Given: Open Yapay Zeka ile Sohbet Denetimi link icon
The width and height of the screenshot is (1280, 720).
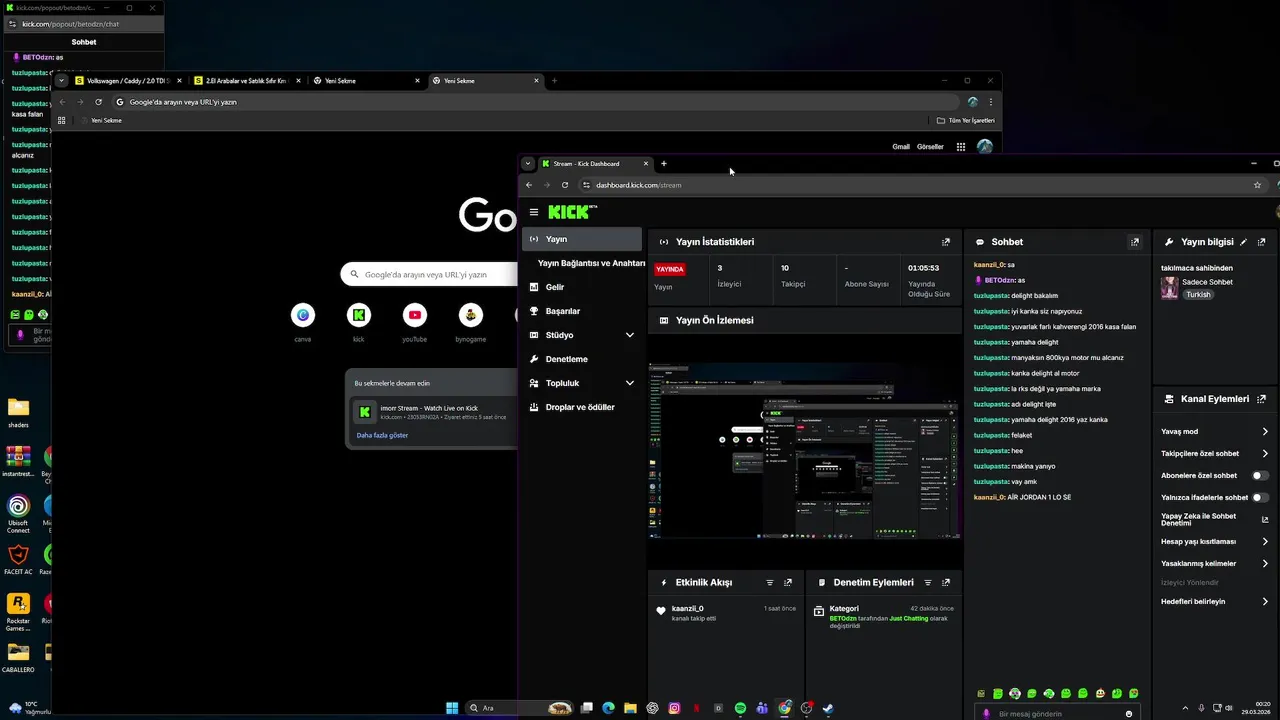Looking at the screenshot, I should coord(1265,520).
